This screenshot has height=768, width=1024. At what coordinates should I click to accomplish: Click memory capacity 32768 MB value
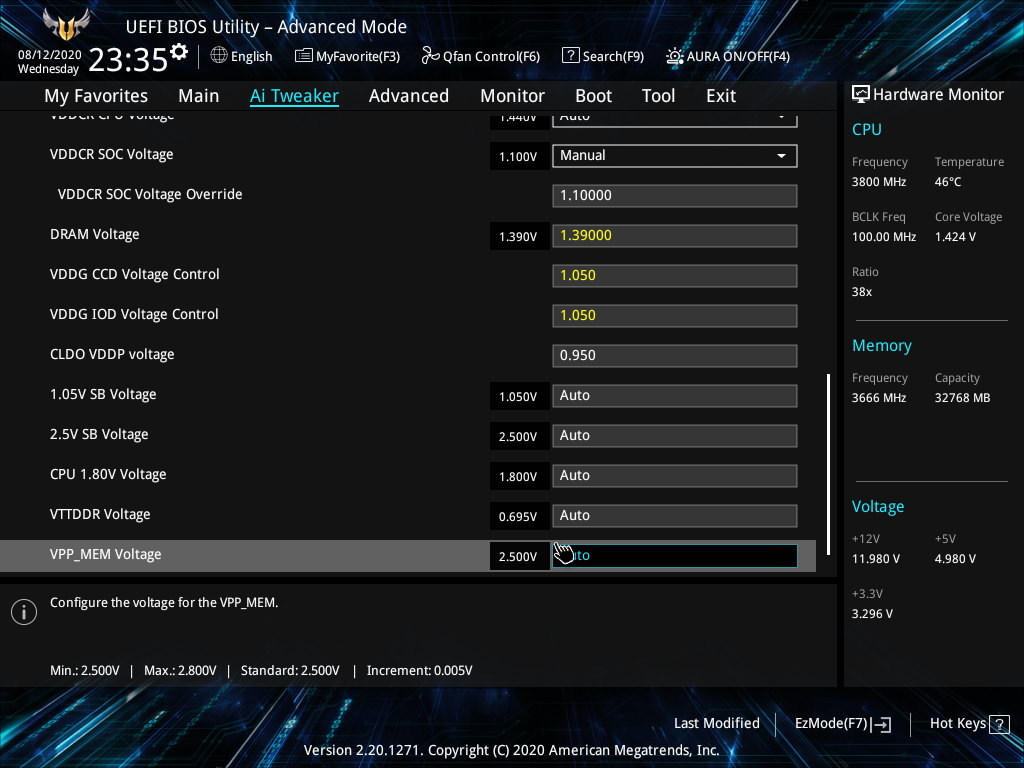pos(962,398)
